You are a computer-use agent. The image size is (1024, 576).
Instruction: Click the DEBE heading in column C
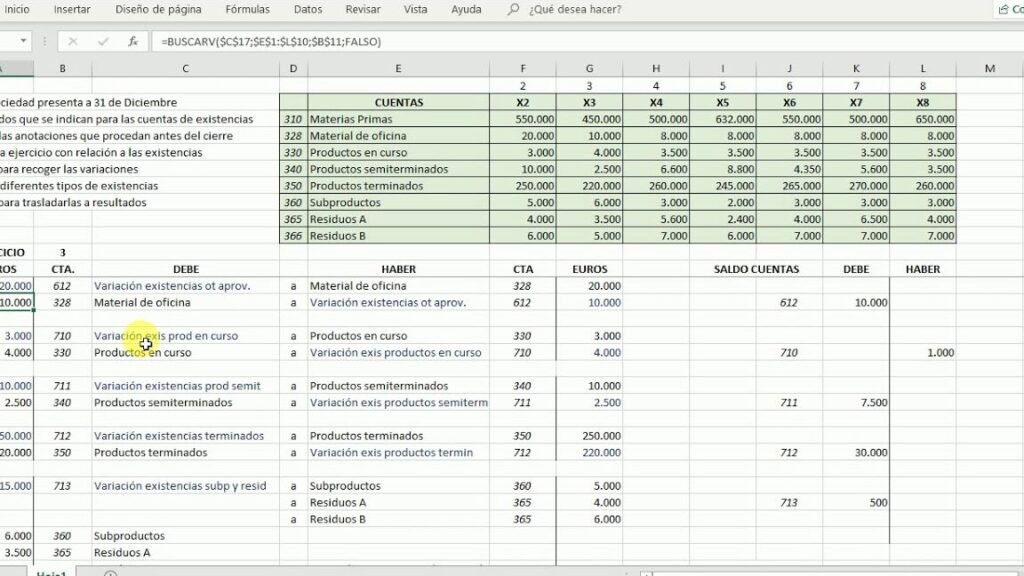(x=185, y=269)
